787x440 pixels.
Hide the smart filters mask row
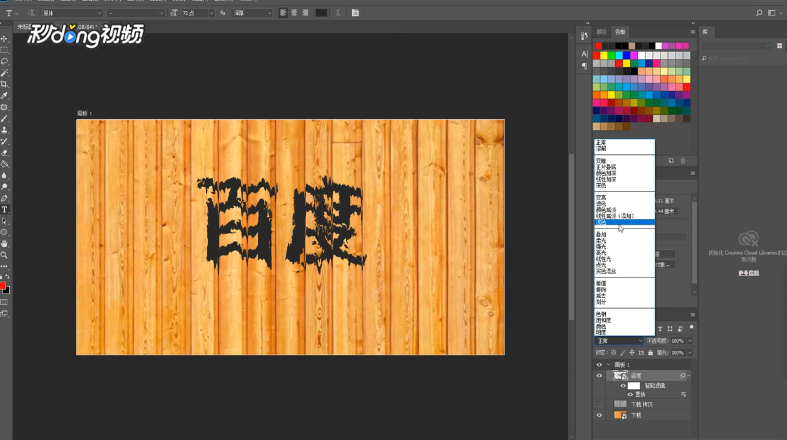pos(623,386)
